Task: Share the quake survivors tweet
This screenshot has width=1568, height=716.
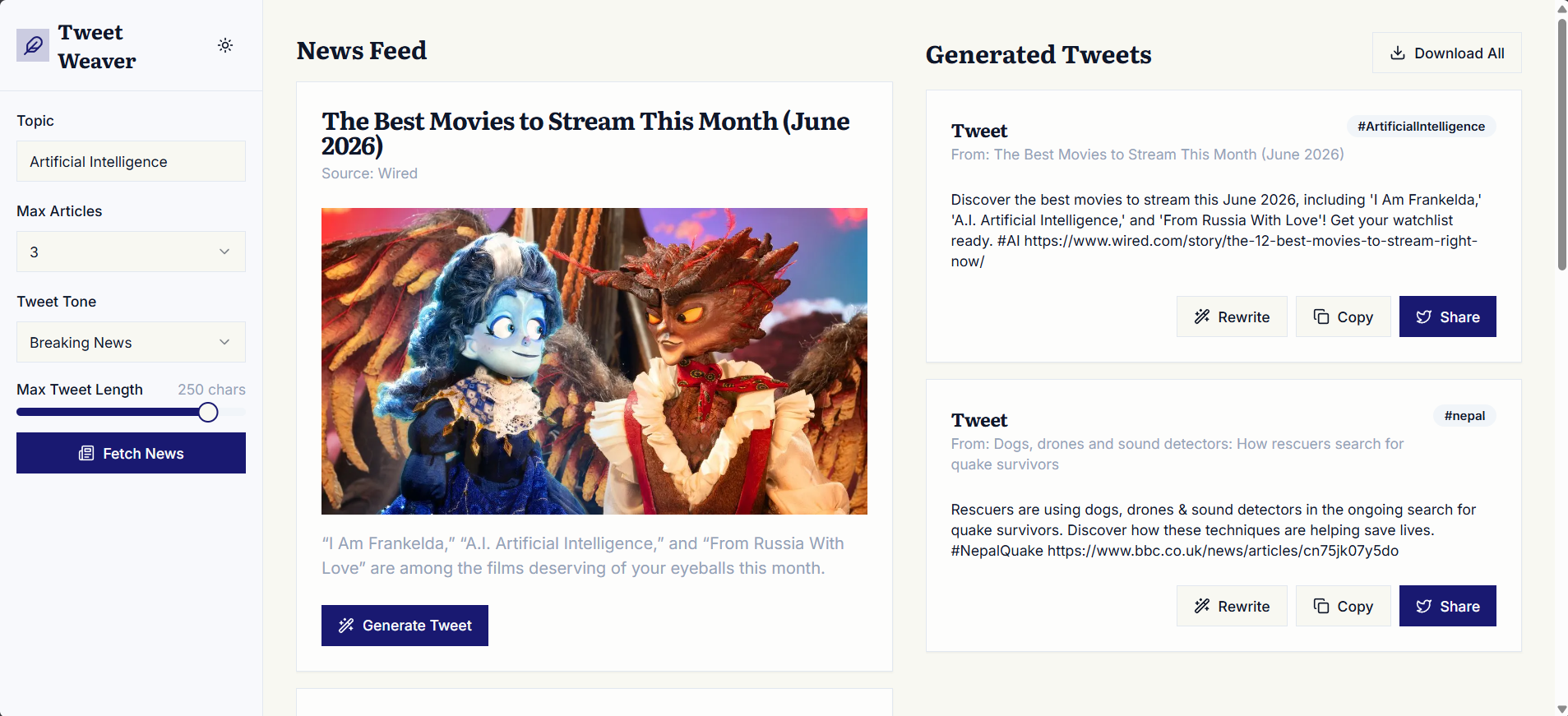Action: [x=1447, y=606]
